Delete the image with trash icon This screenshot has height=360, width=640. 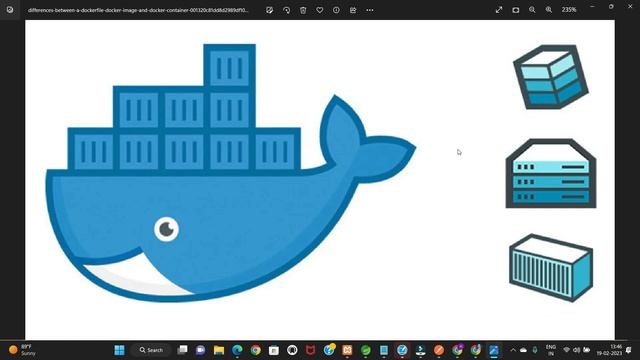point(303,10)
